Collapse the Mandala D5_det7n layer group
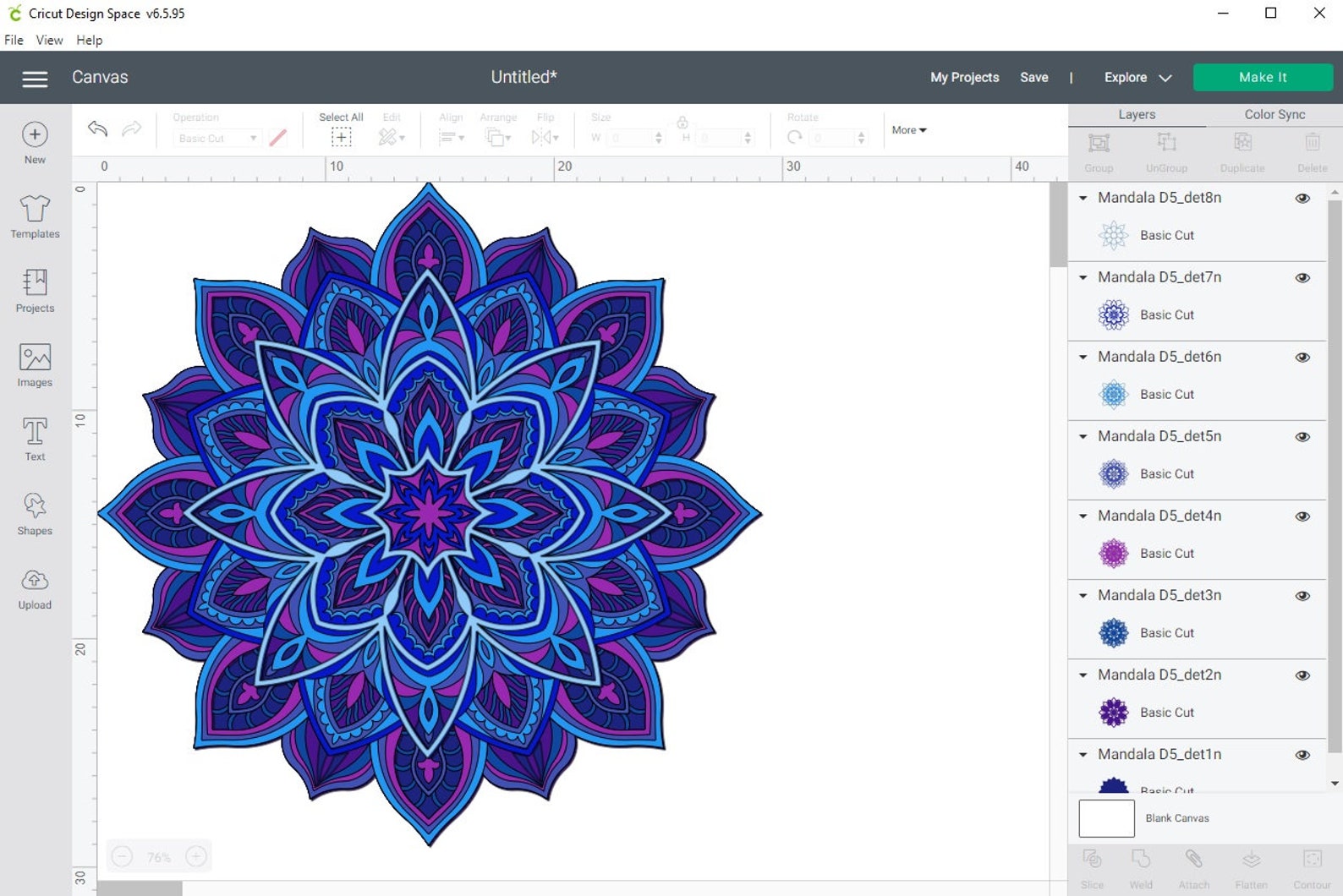The image size is (1343, 896). (1083, 277)
